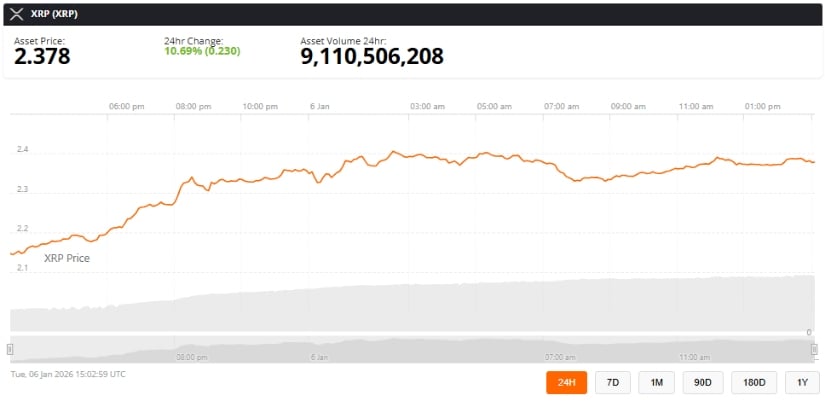Click the 24hr asset volume number
This screenshot has width=825, height=401.
point(372,56)
